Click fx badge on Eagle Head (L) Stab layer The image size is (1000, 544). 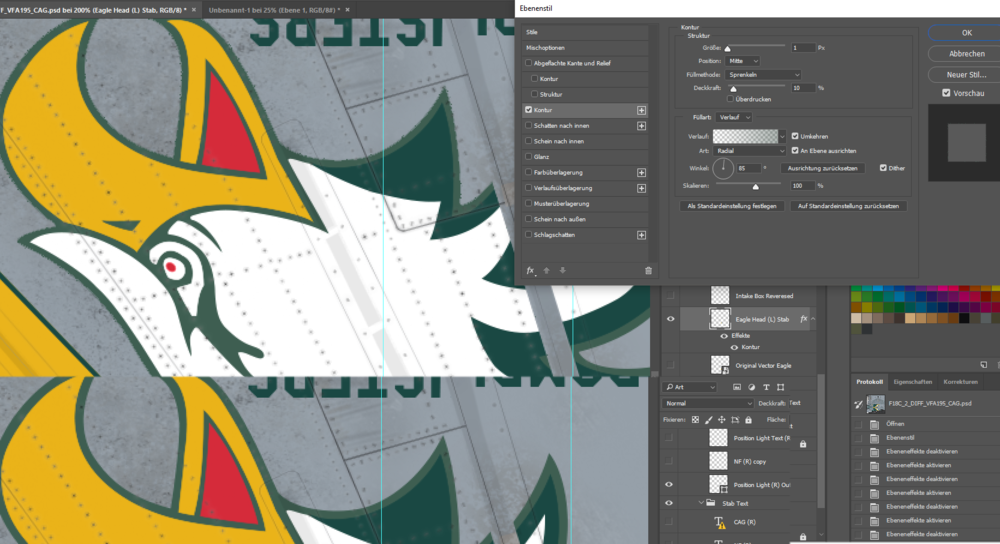[804, 319]
